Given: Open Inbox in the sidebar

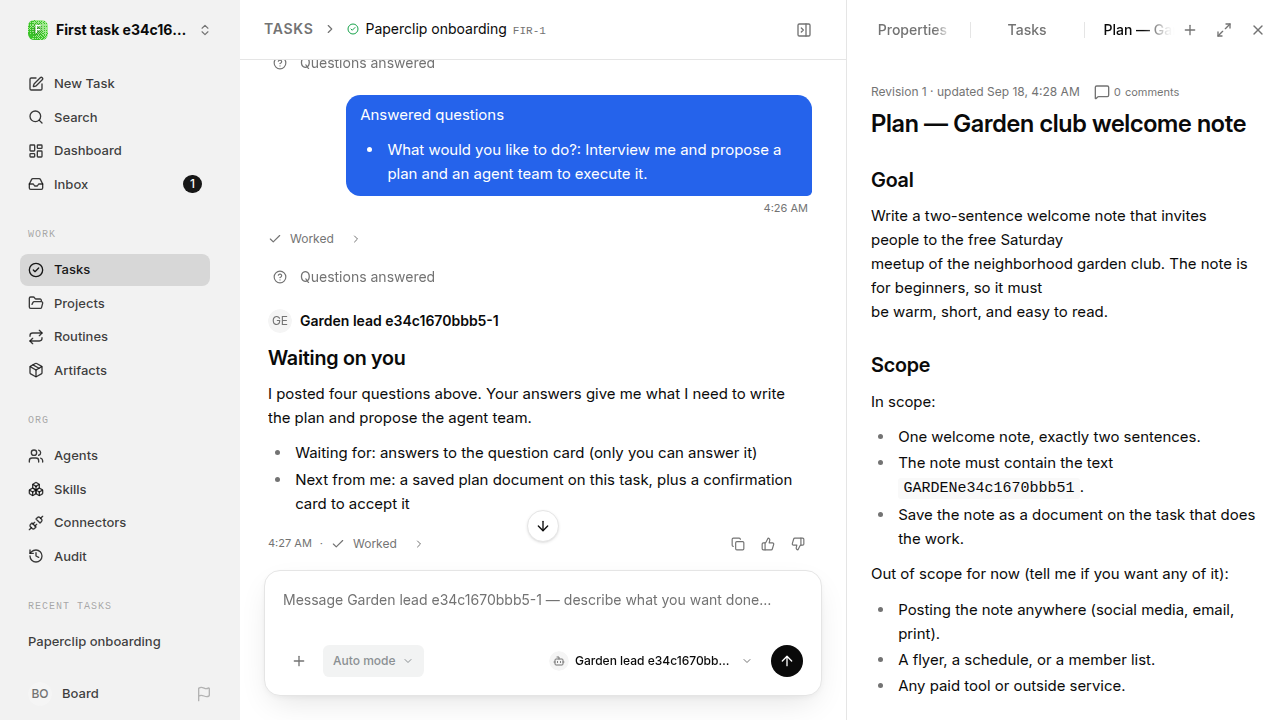Looking at the screenshot, I should click(x=115, y=184).
